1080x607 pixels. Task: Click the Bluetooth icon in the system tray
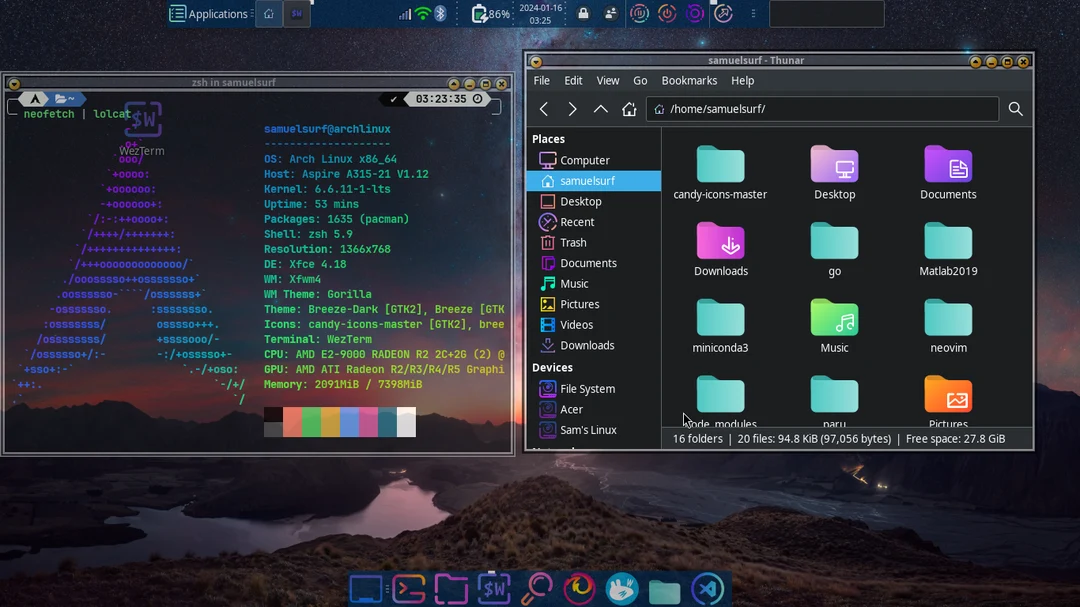point(439,13)
